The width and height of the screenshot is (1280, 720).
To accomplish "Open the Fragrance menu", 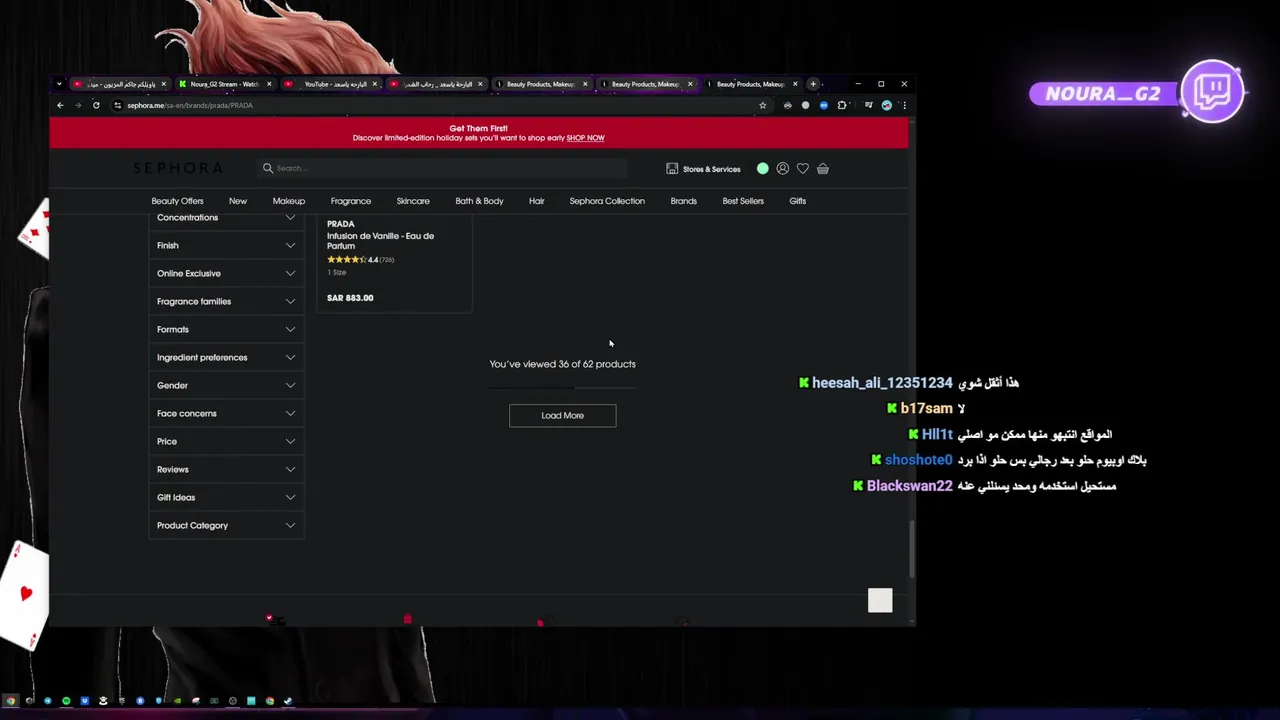I will click(351, 201).
